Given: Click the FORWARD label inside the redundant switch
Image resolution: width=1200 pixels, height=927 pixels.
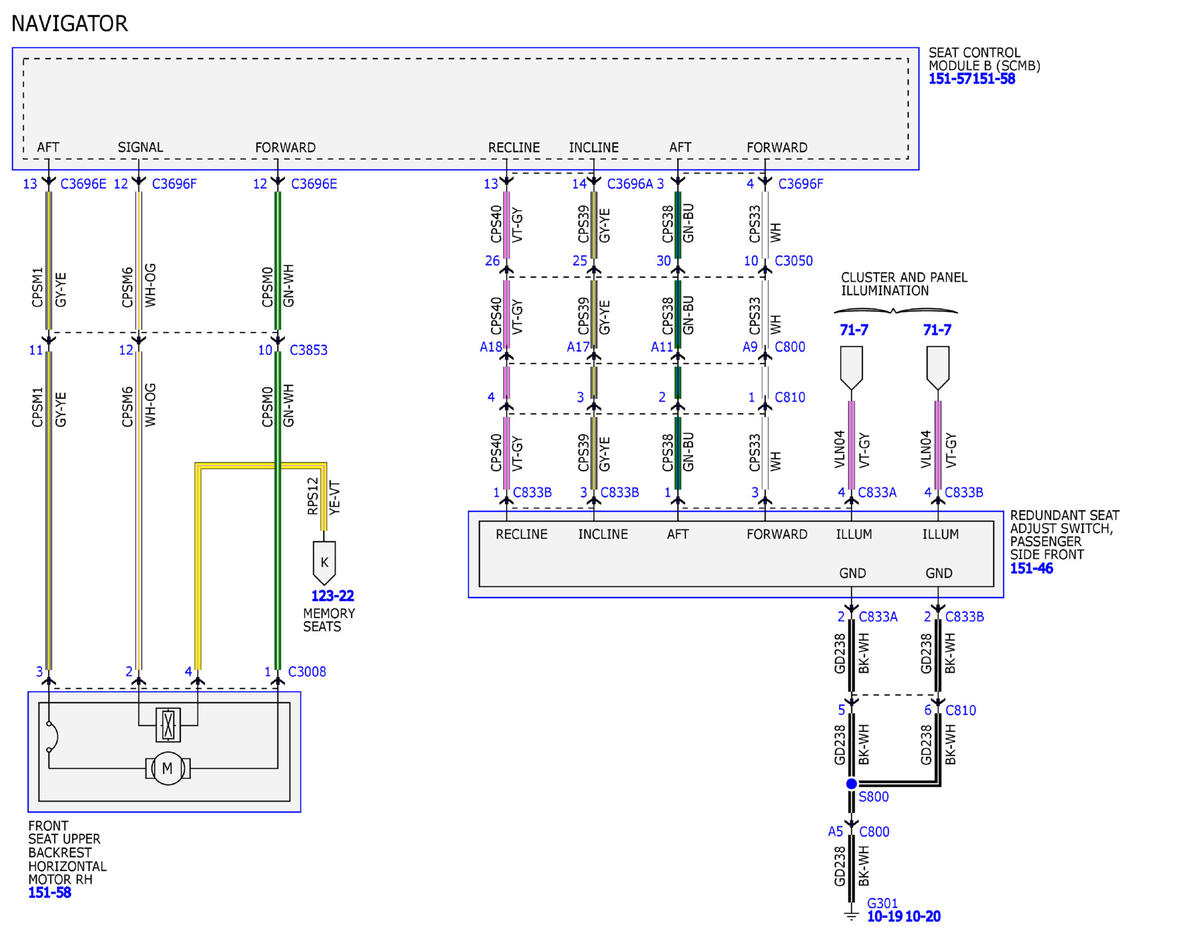Looking at the screenshot, I should tap(777, 534).
